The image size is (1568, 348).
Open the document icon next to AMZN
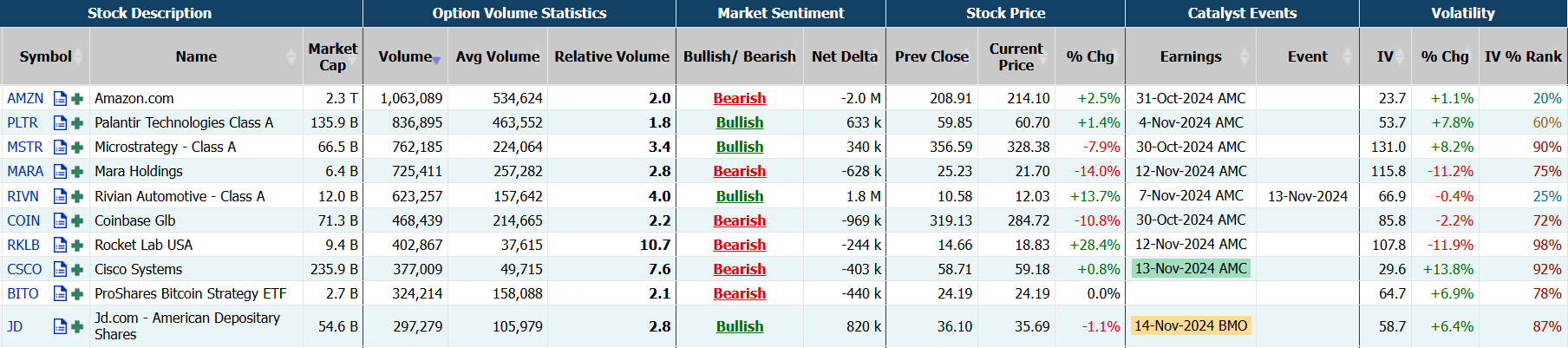pyautogui.click(x=60, y=99)
